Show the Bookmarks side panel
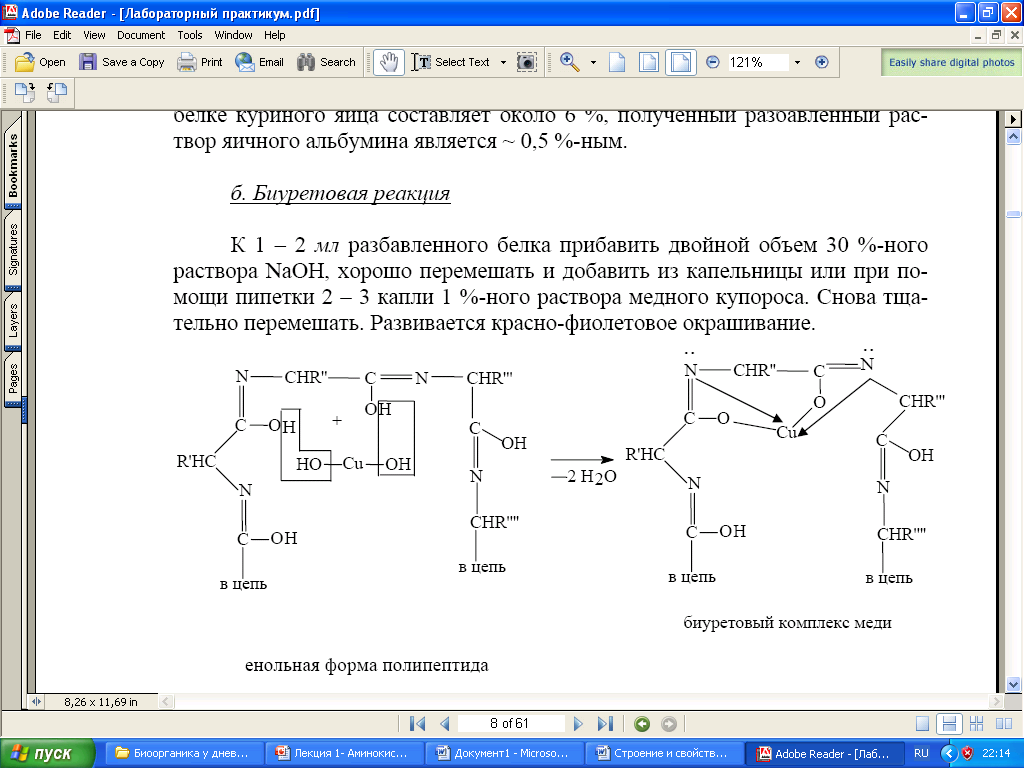This screenshot has width=1024, height=768. pyautogui.click(x=13, y=166)
